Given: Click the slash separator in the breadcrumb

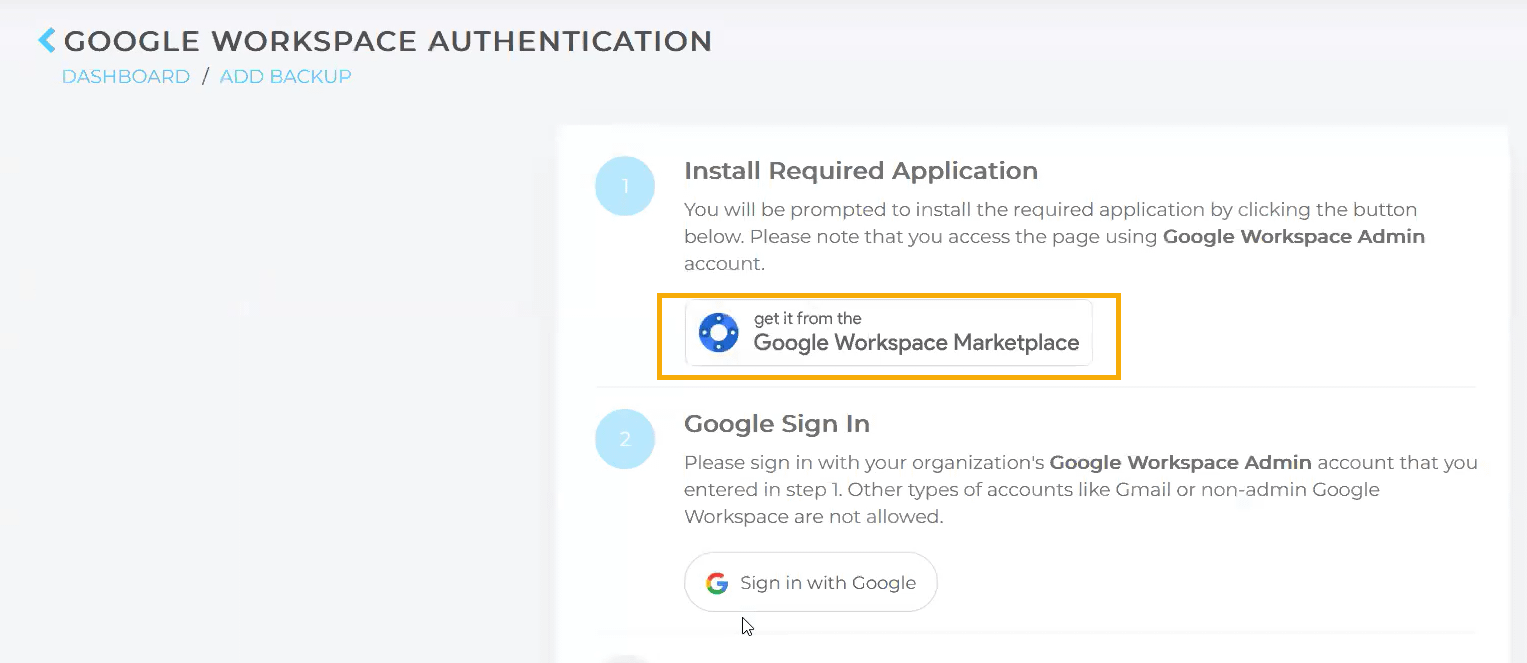Looking at the screenshot, I should point(205,77).
